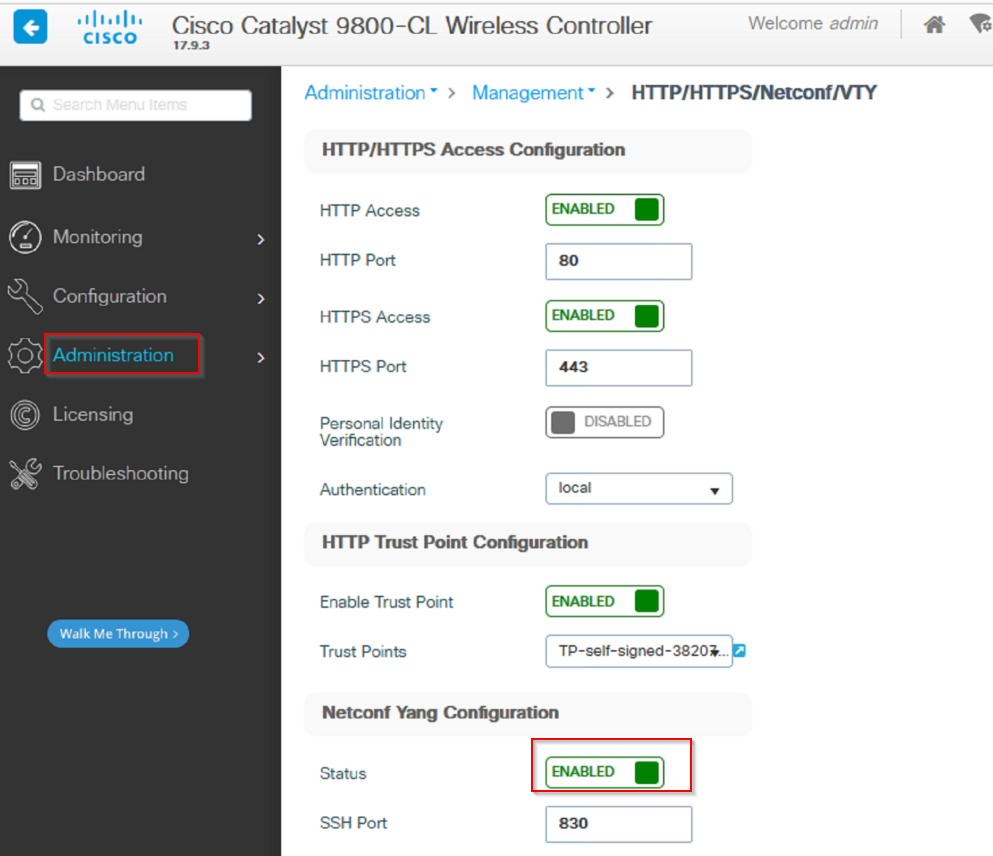Select the Administration menu item
Image resolution: width=993 pixels, height=856 pixels.
pyautogui.click(x=113, y=355)
